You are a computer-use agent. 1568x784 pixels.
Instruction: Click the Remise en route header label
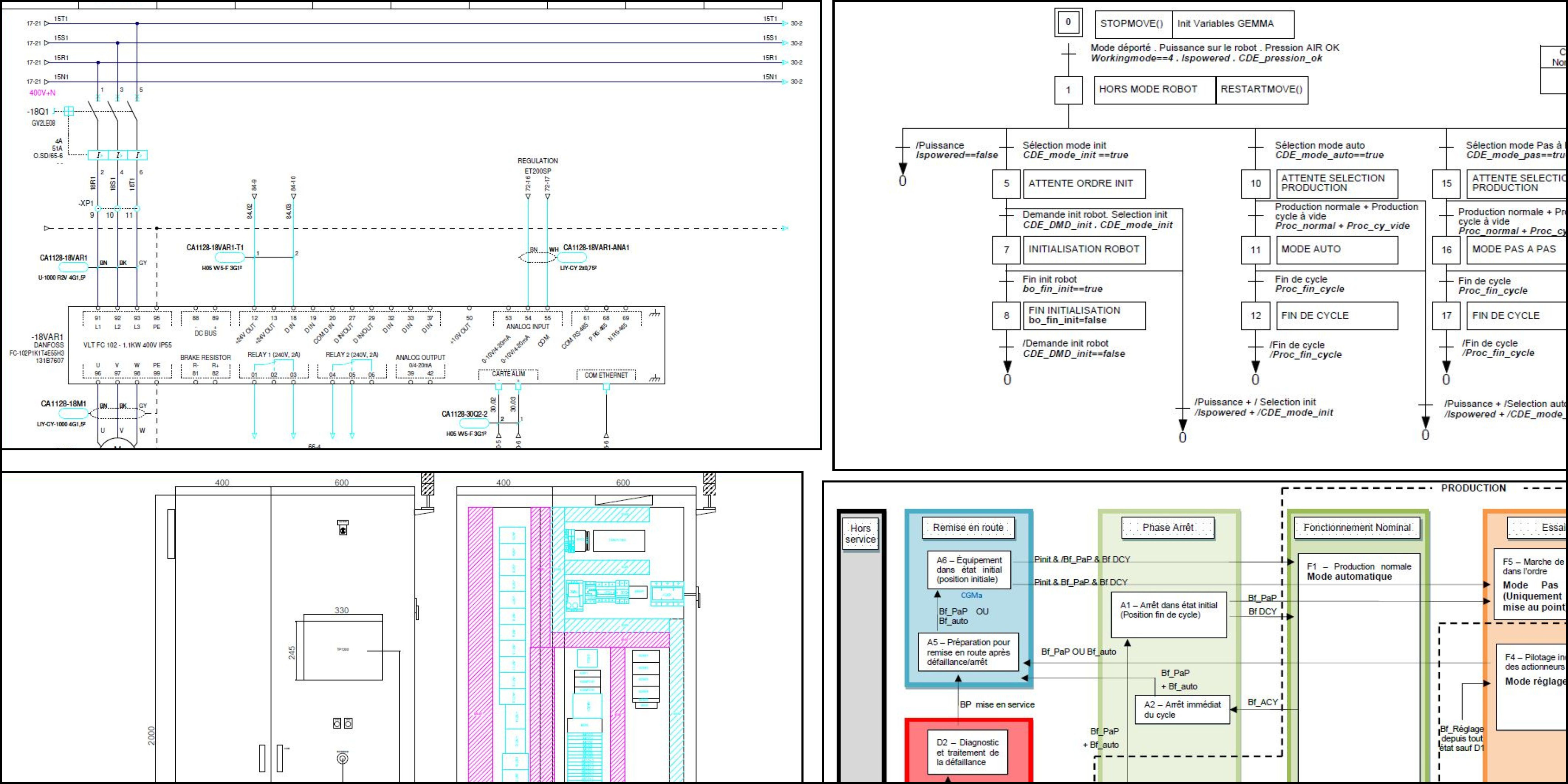point(968,528)
